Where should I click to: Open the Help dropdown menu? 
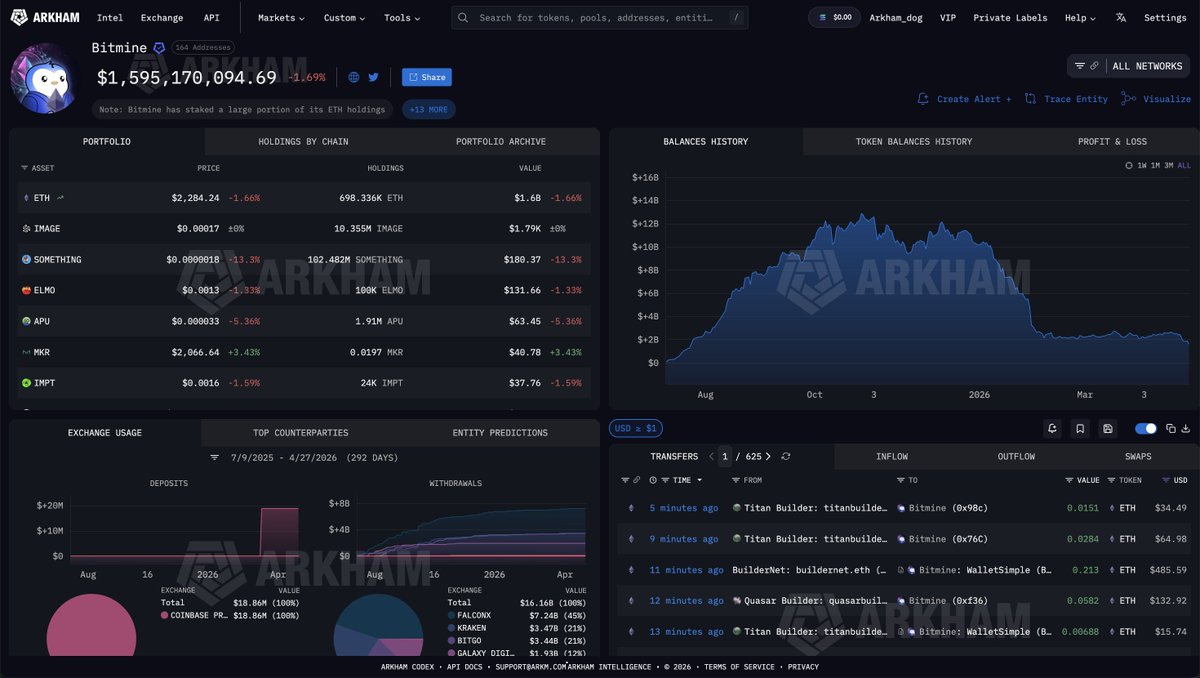(1080, 17)
